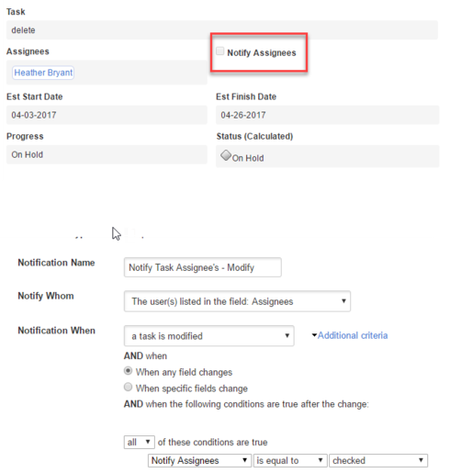Click the Heather Bryant assignee link

coord(43,72)
